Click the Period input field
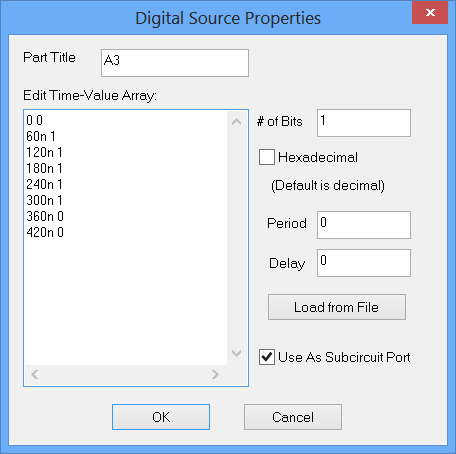 [364, 225]
